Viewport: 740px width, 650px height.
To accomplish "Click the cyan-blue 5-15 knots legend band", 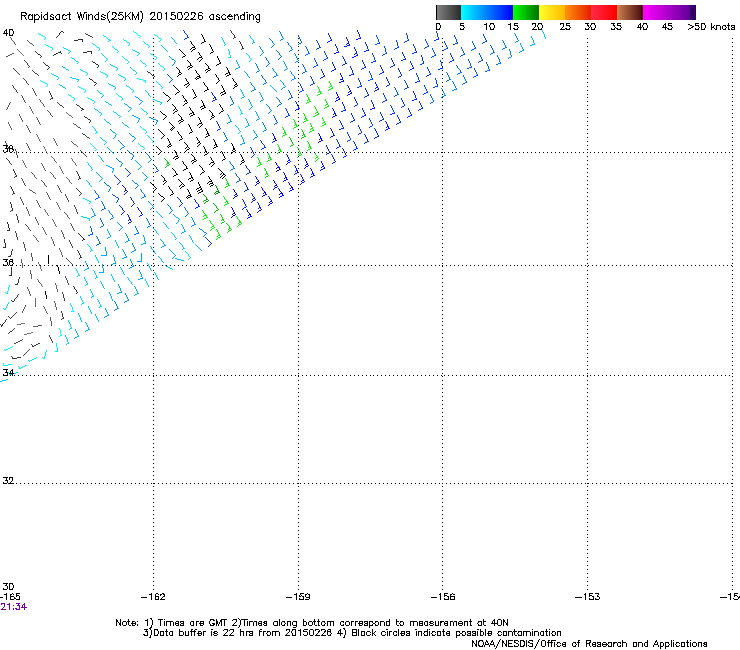I will pyautogui.click(x=487, y=12).
